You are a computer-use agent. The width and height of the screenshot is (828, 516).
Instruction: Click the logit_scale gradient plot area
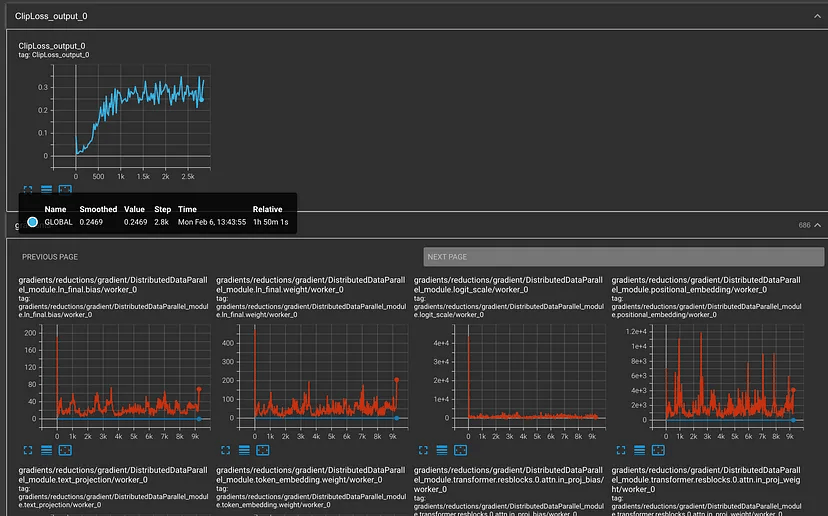529,376
